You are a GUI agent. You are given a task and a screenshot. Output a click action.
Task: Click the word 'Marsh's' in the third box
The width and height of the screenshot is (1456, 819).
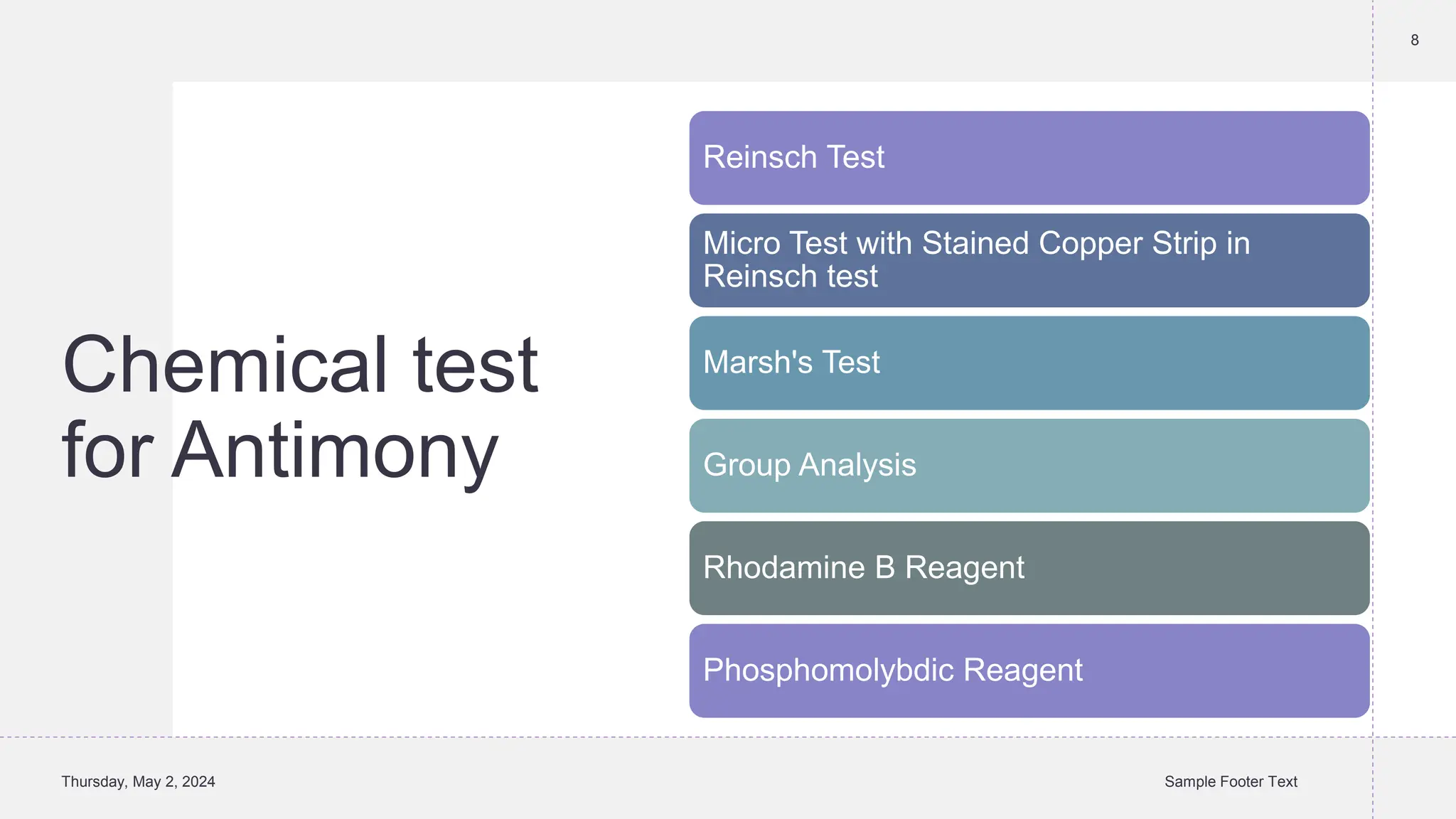pyautogui.click(x=757, y=363)
